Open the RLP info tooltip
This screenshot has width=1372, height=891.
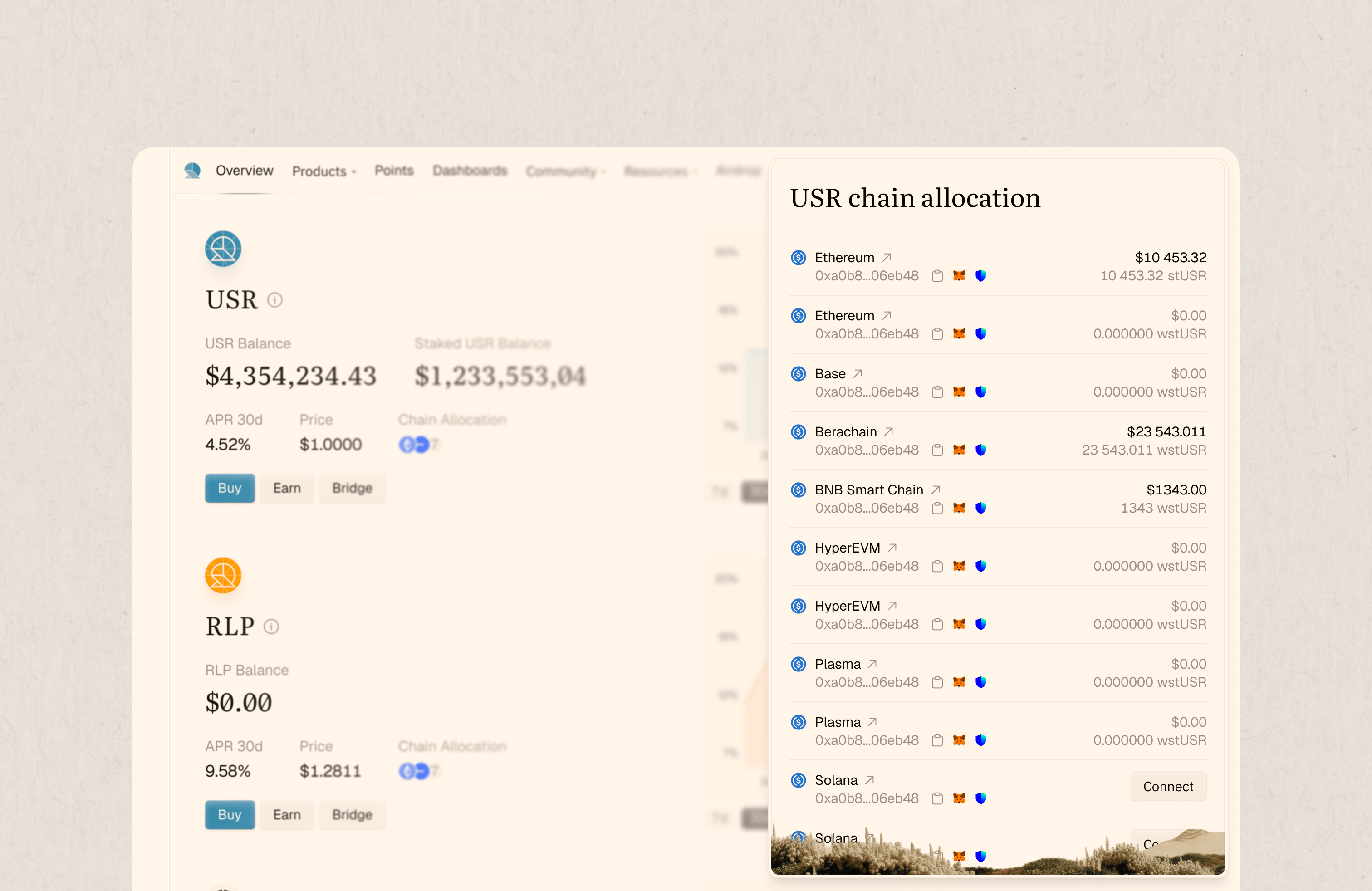pos(271,627)
